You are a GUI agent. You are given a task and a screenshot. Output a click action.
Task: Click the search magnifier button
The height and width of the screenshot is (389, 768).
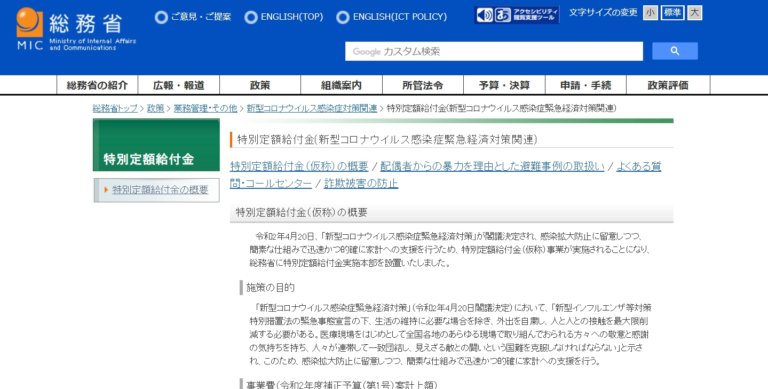[x=674, y=51]
